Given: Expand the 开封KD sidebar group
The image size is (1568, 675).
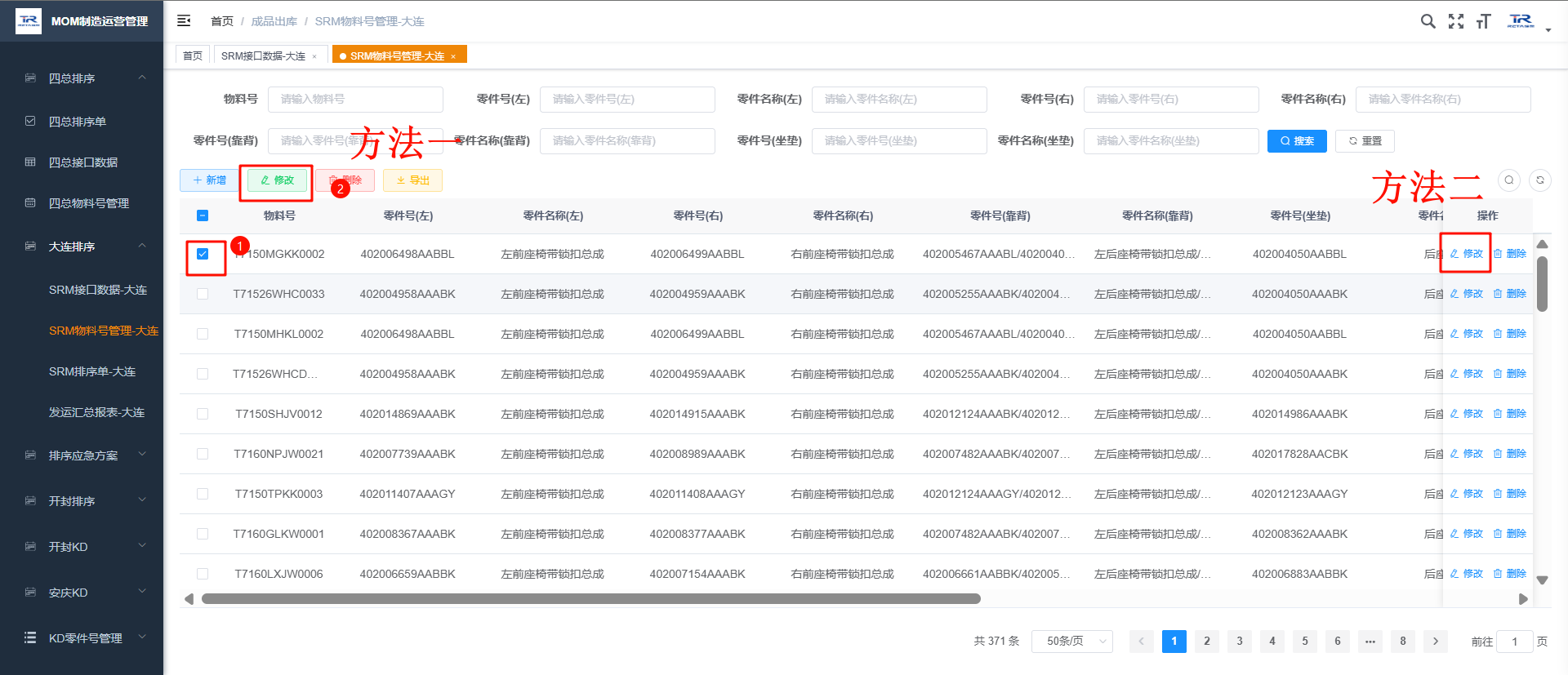Looking at the screenshot, I should pyautogui.click(x=82, y=547).
